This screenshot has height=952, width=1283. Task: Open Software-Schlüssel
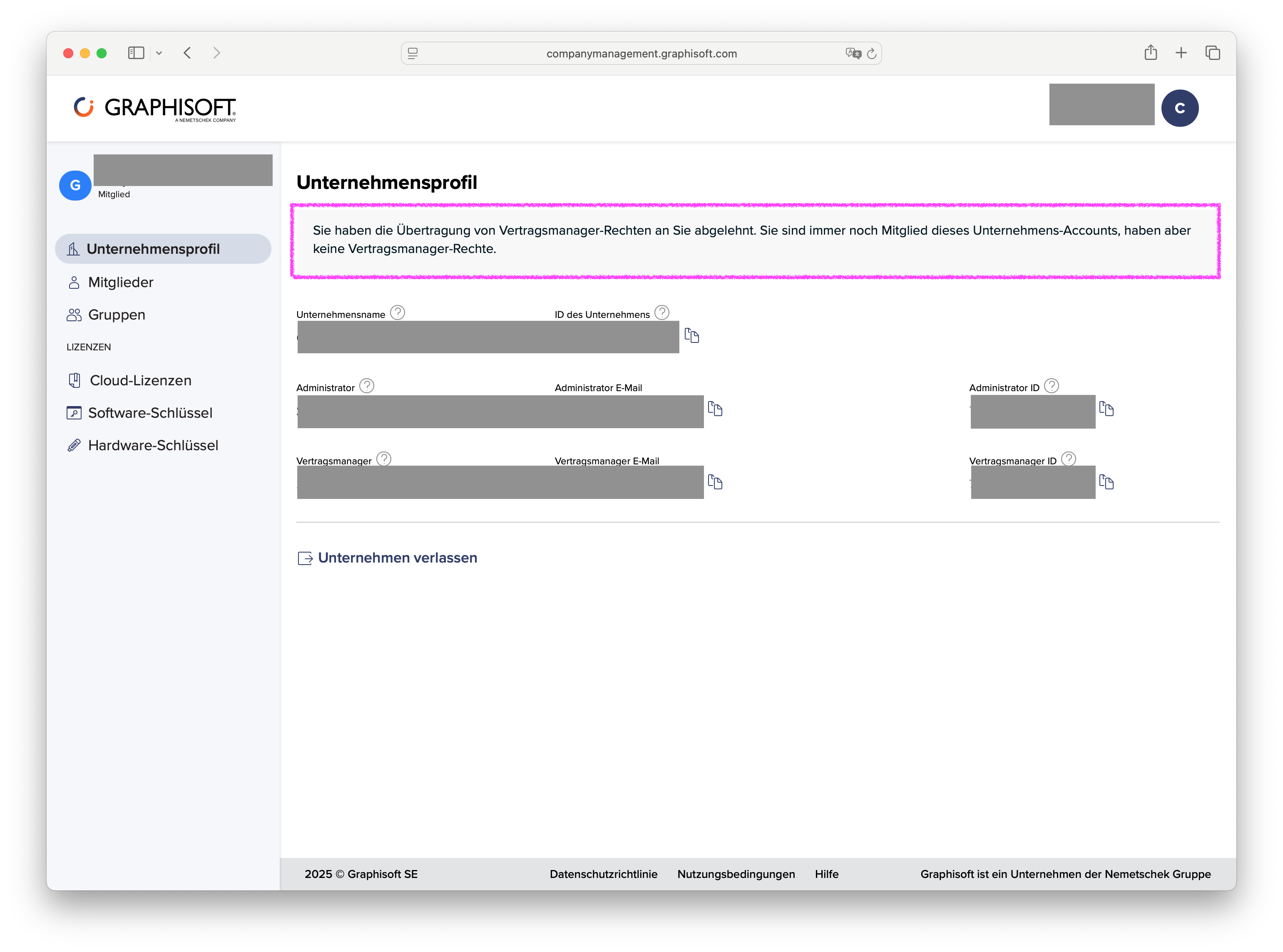coord(139,413)
